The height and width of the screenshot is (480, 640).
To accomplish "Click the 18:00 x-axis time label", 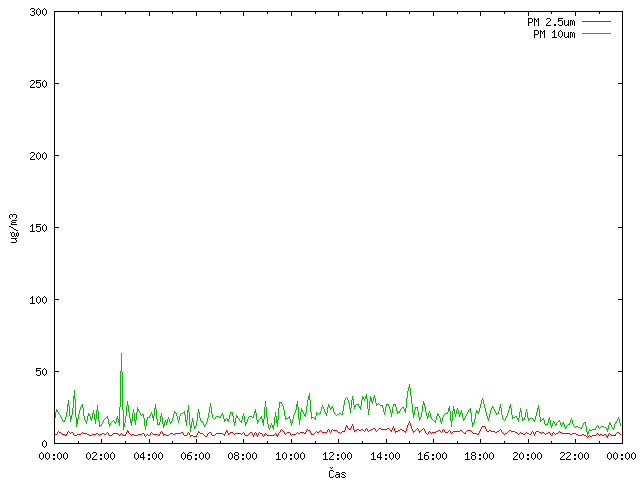I will pyautogui.click(x=480, y=456).
